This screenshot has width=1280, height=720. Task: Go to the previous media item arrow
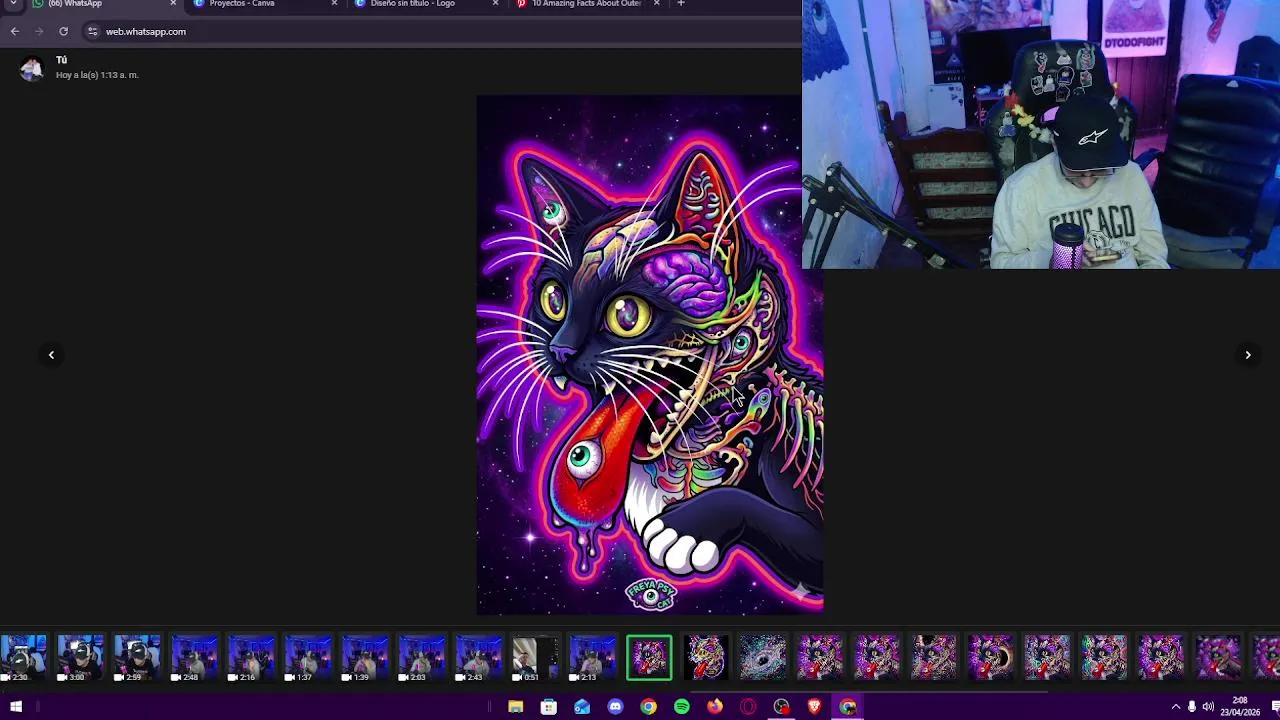[x=51, y=355]
